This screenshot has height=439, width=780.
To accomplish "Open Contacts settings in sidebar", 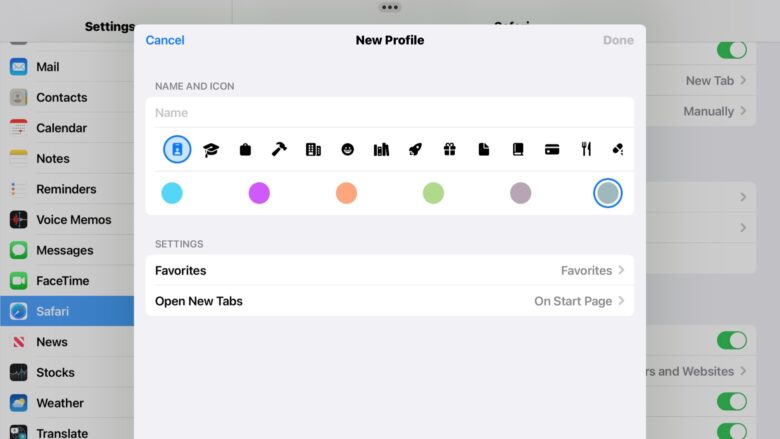I will click(67, 97).
